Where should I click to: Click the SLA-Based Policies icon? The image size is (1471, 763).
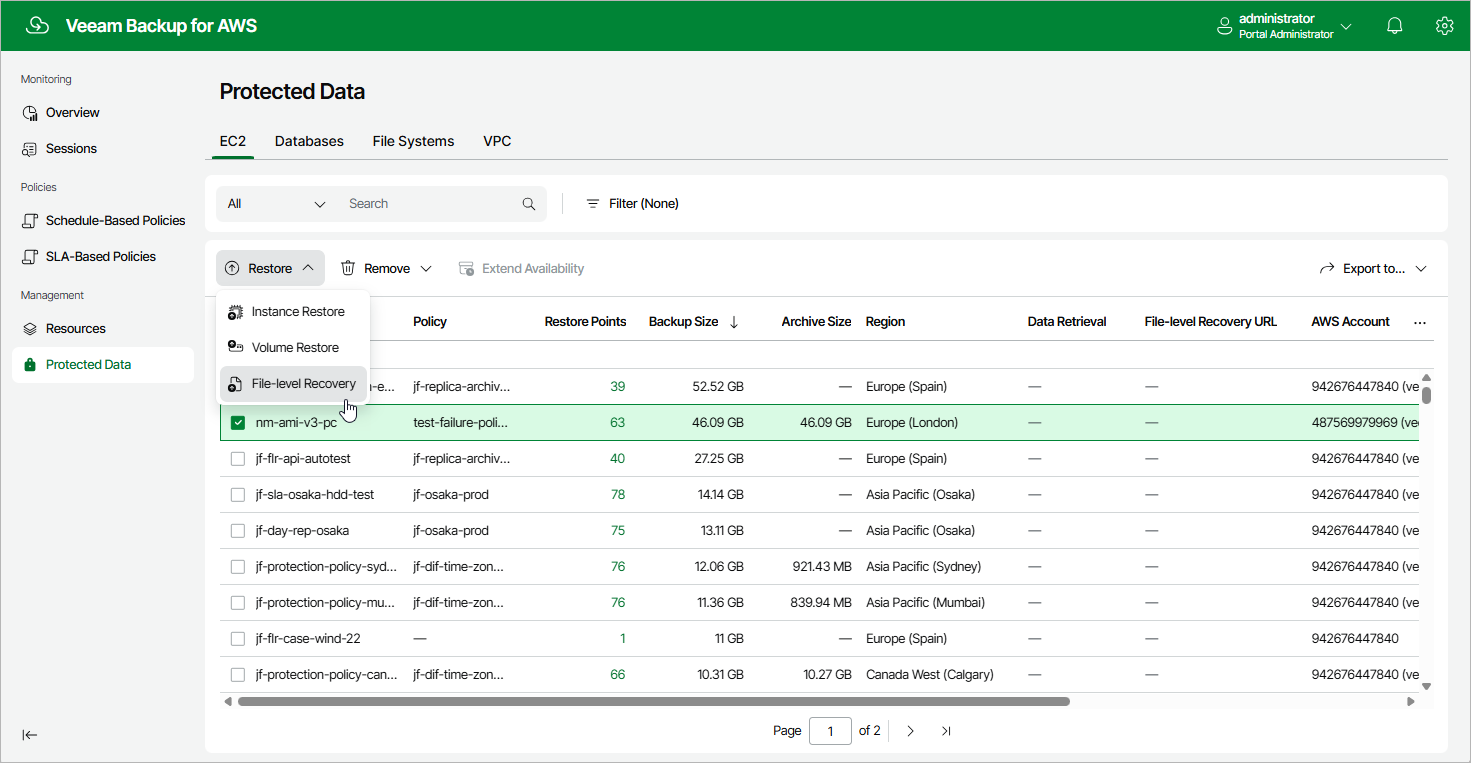[30, 257]
